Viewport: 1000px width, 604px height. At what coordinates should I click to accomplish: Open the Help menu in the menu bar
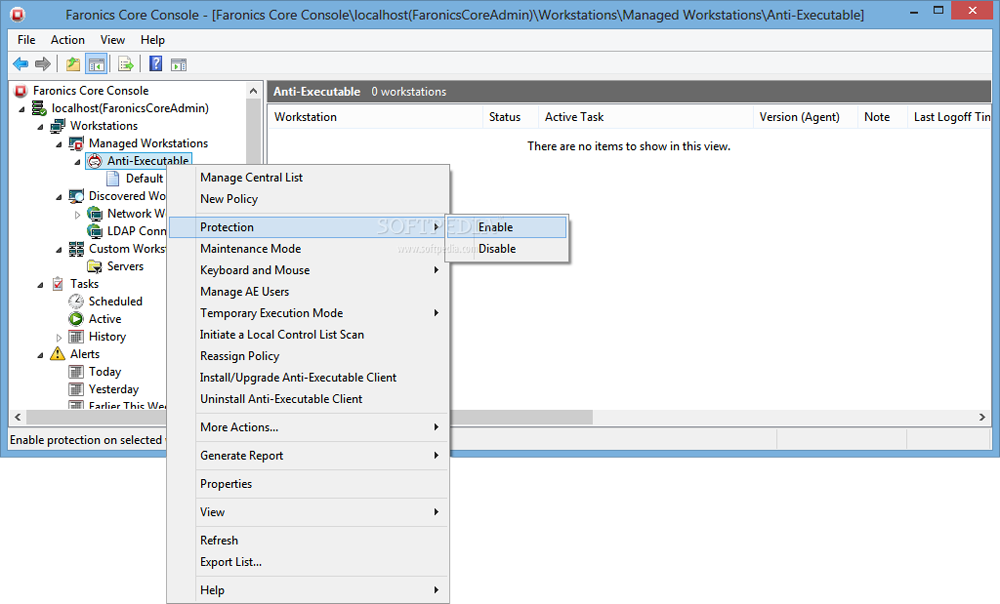tap(152, 40)
